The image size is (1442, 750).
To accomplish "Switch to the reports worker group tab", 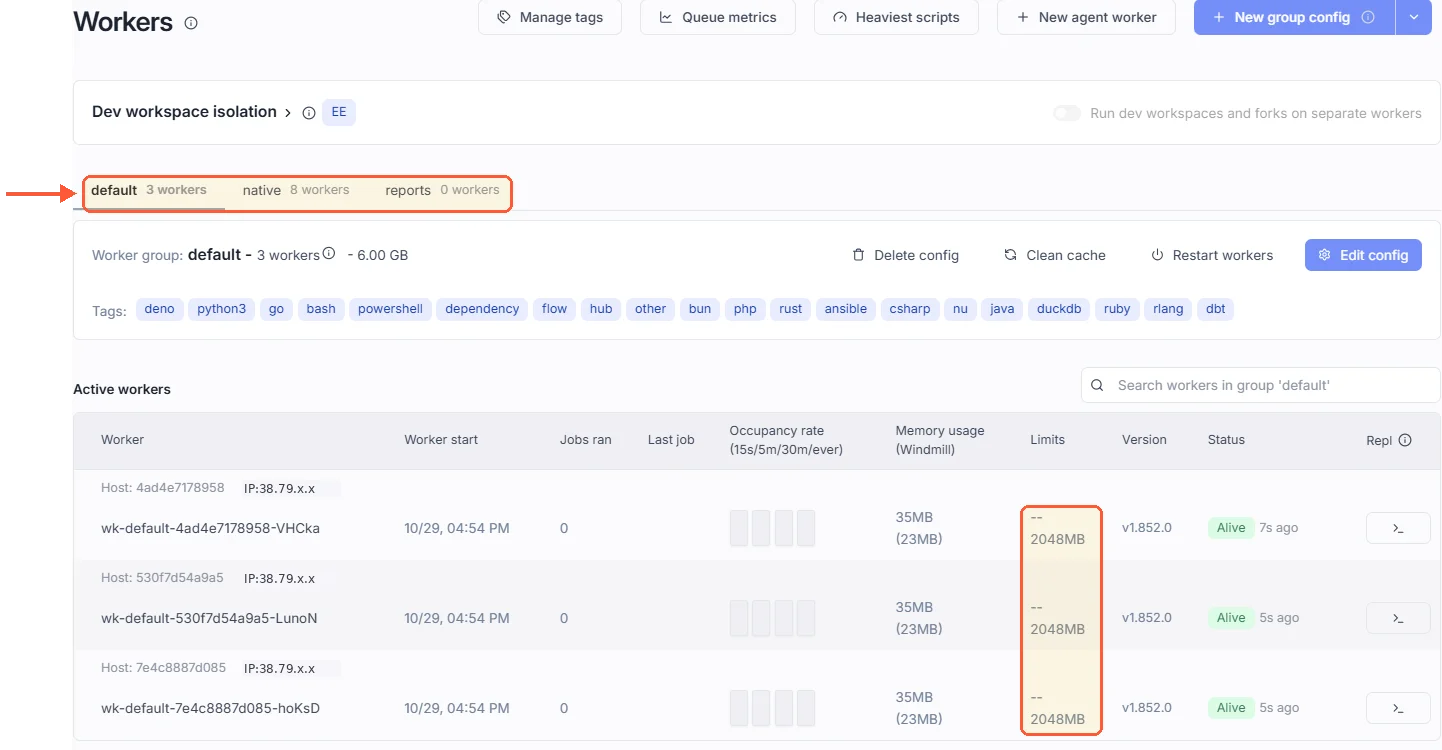I will (x=442, y=190).
